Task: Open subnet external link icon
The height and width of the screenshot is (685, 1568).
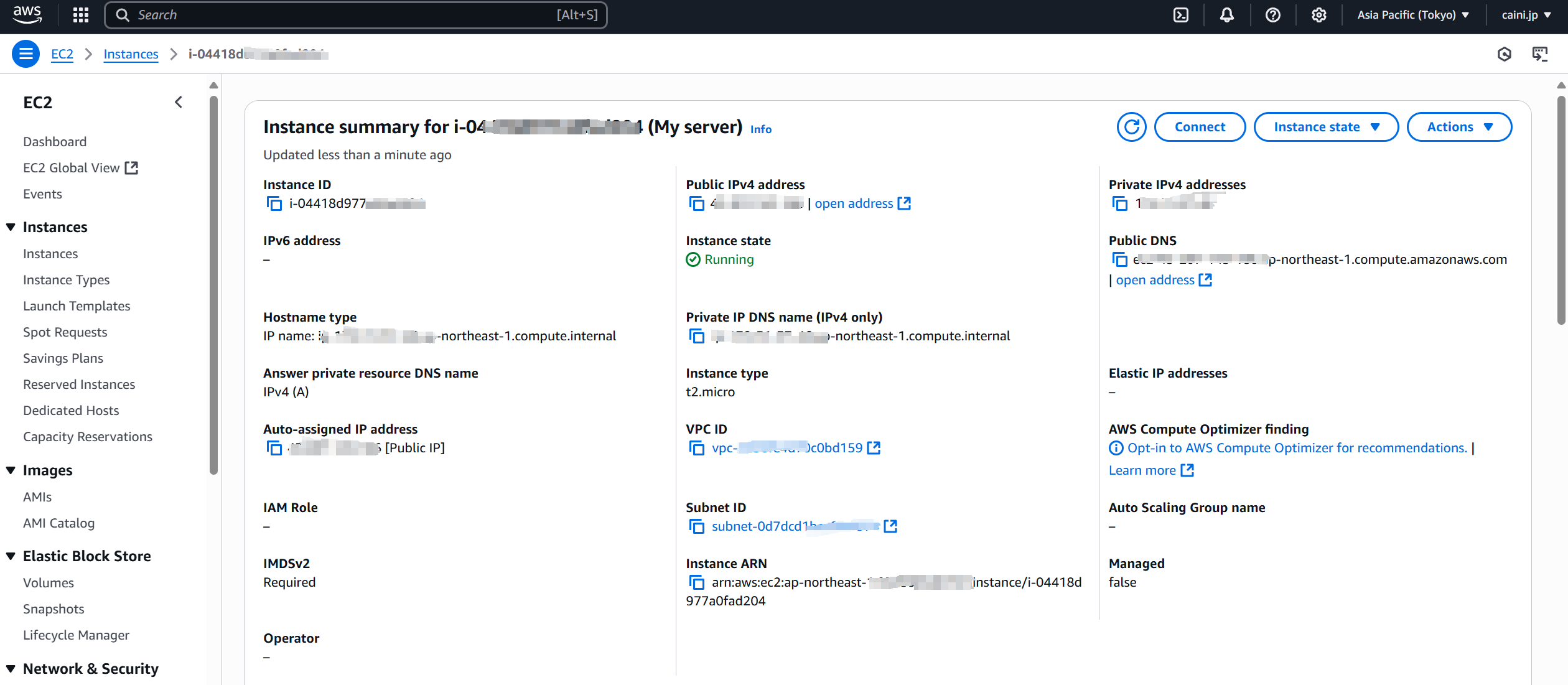Action: coord(891,526)
